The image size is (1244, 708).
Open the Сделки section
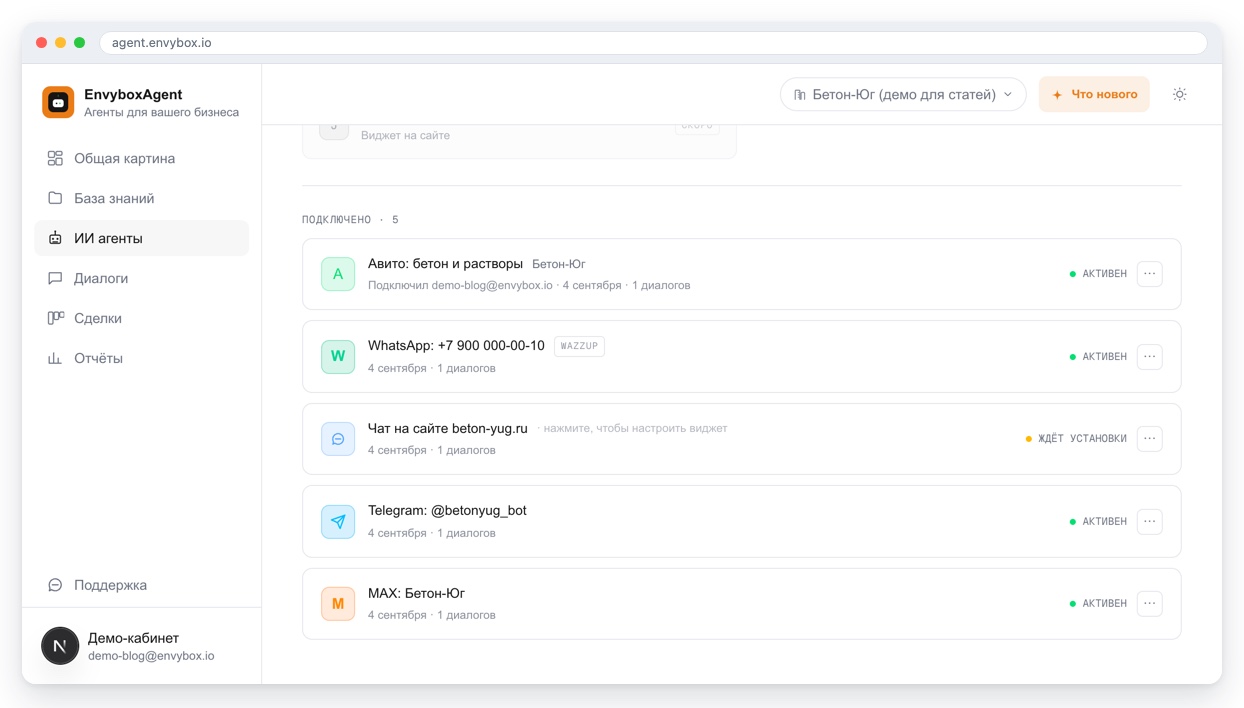(142, 318)
